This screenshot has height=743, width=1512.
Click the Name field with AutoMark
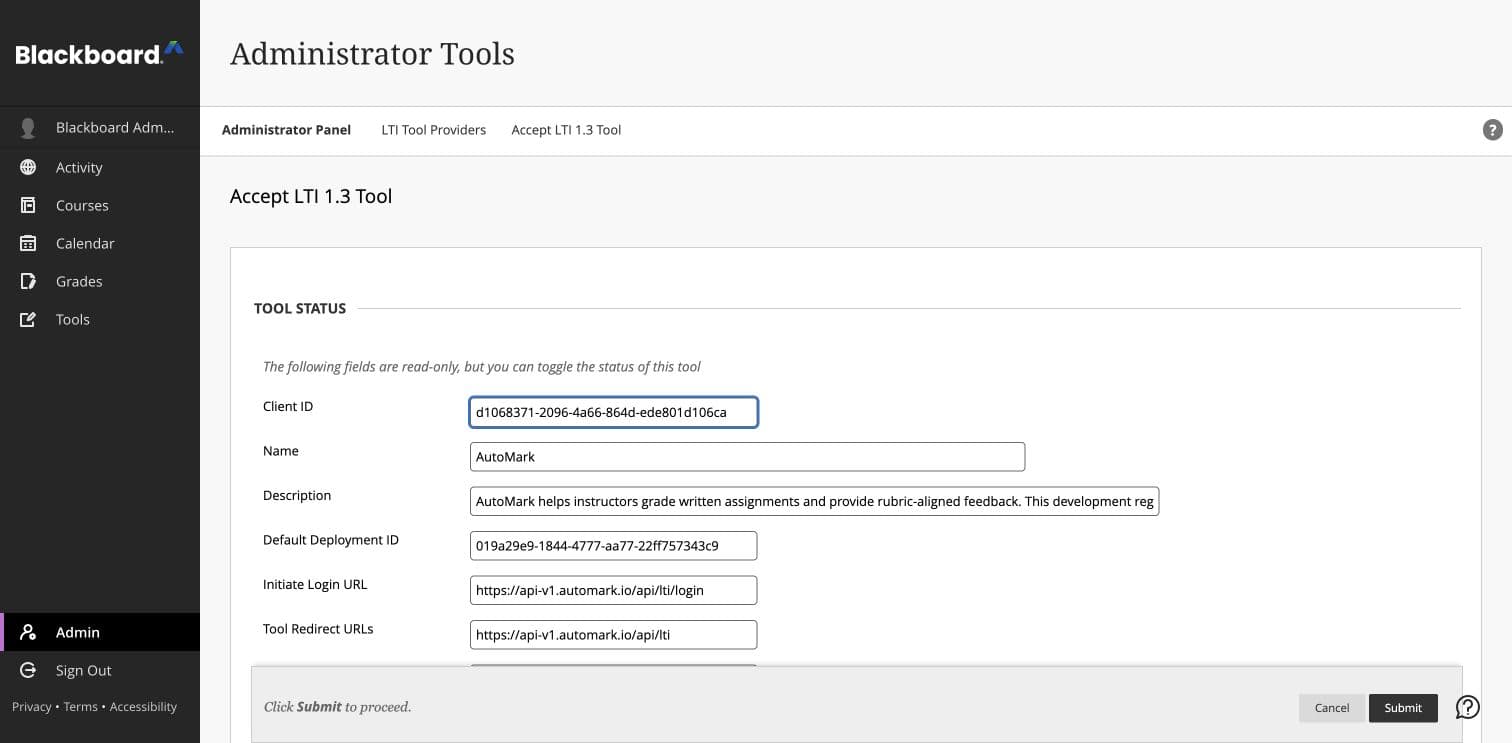(x=747, y=457)
